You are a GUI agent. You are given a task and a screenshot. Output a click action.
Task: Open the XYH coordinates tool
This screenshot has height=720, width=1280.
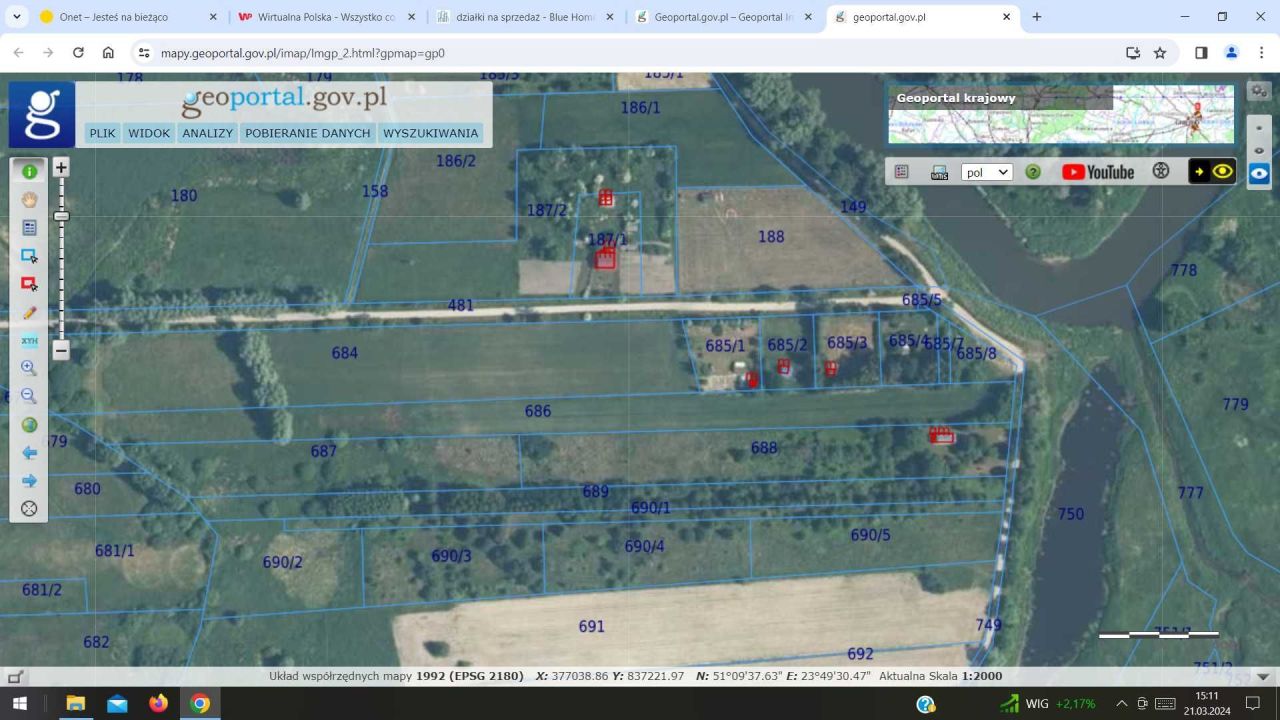[29, 340]
